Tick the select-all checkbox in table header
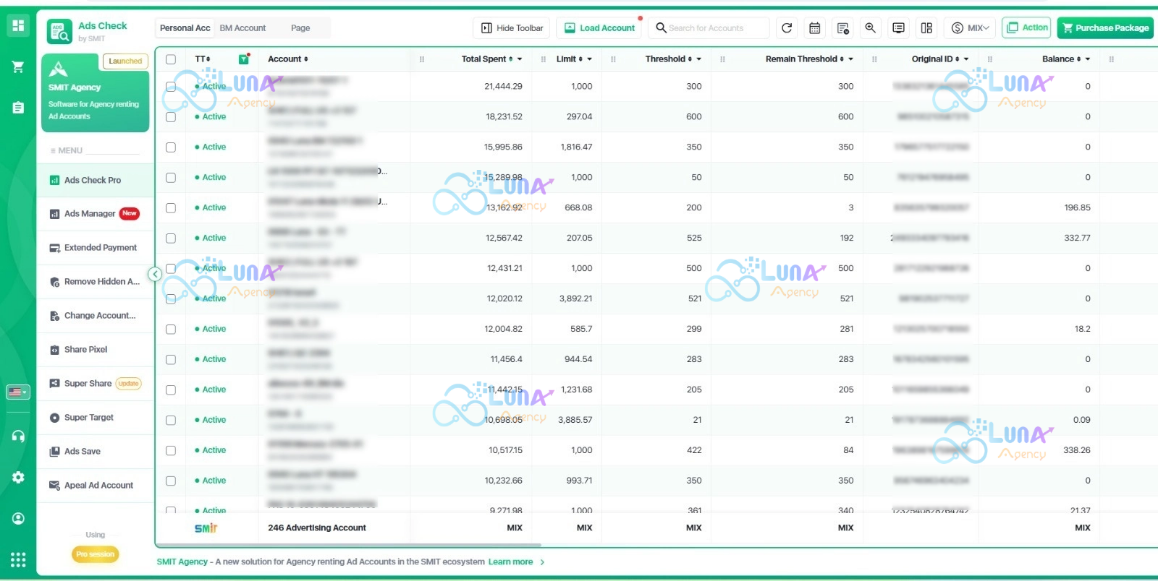The height and width of the screenshot is (581, 1158). coord(171,59)
